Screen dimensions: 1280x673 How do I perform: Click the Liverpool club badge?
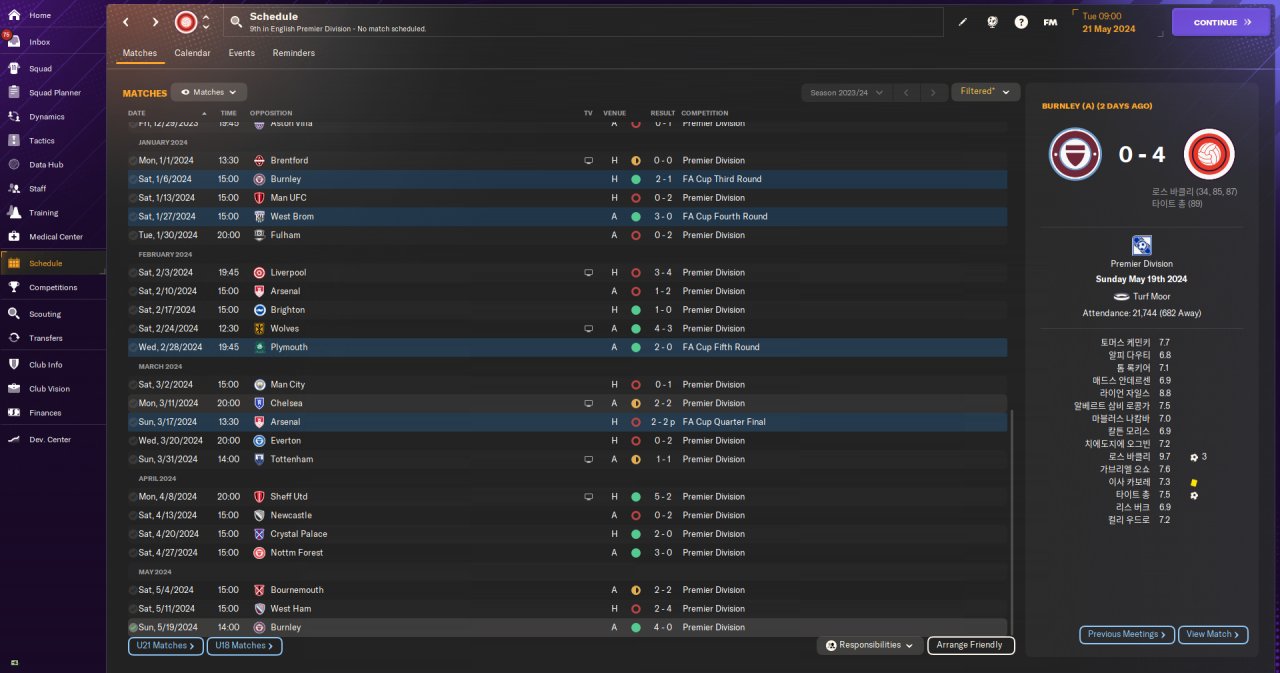(x=259, y=272)
